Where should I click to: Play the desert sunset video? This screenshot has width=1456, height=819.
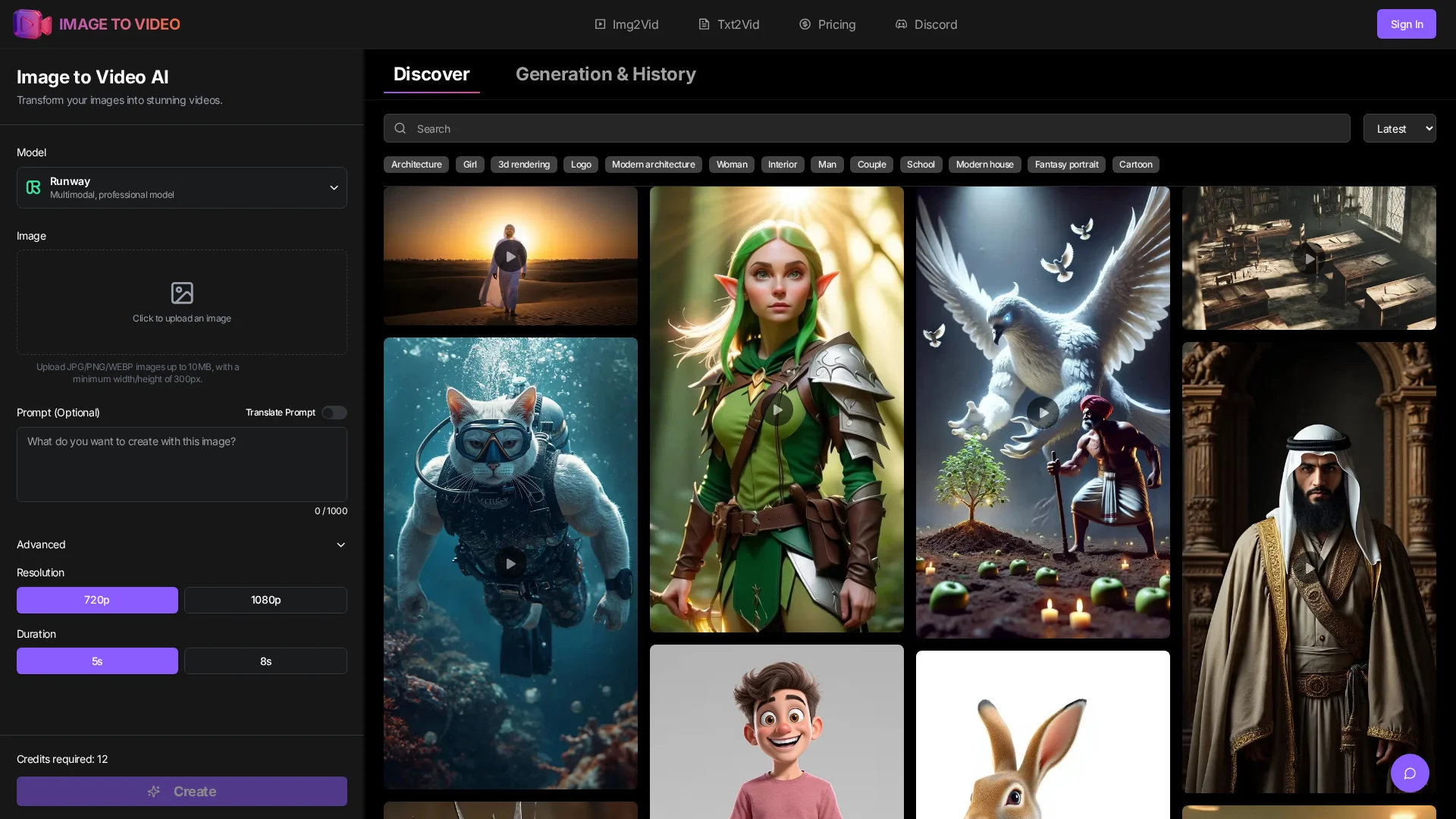tap(510, 256)
